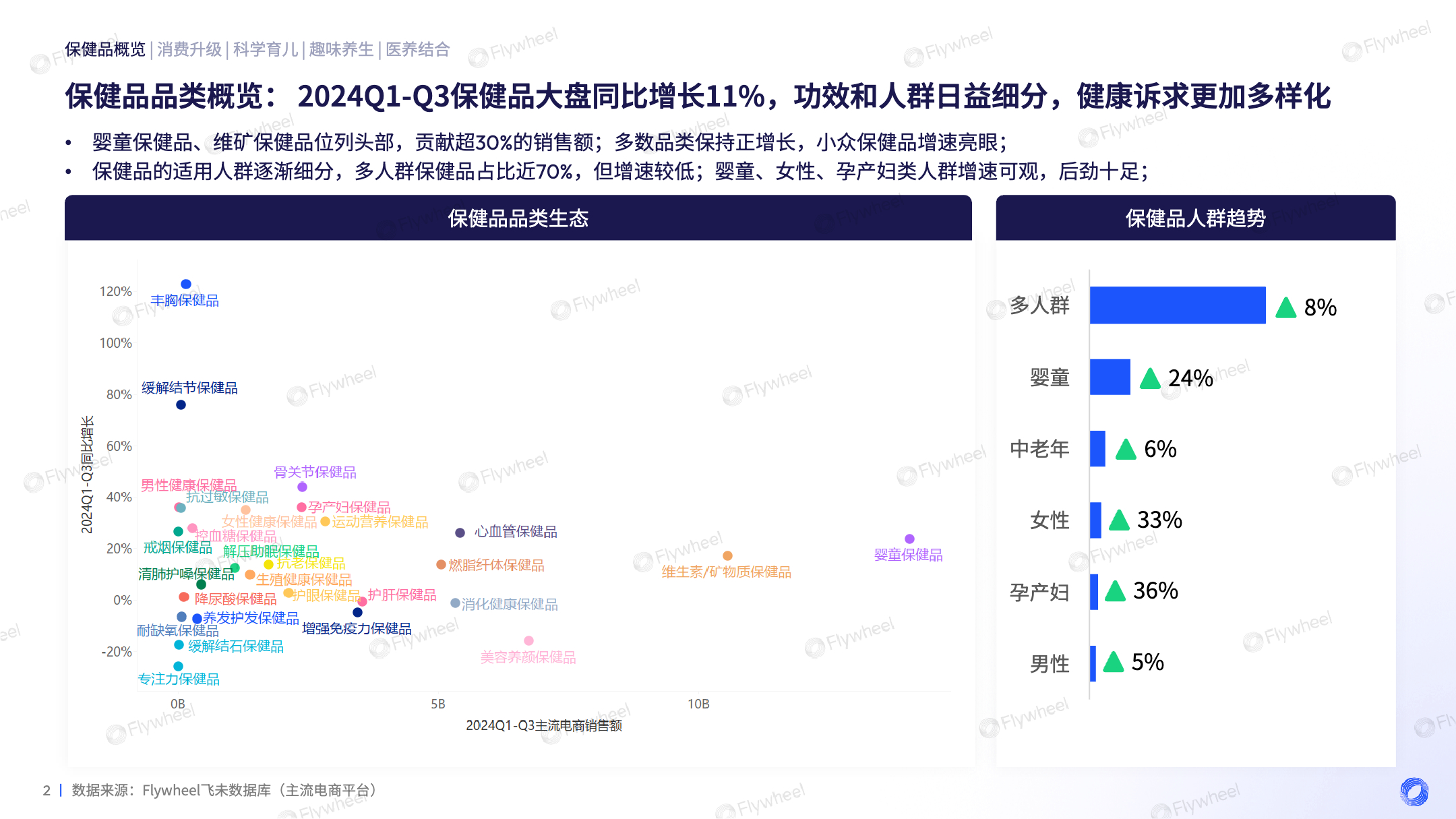
Task: Click the 2024Q1-Q3同比增长 vertical axis title
Action: pyautogui.click(x=87, y=475)
